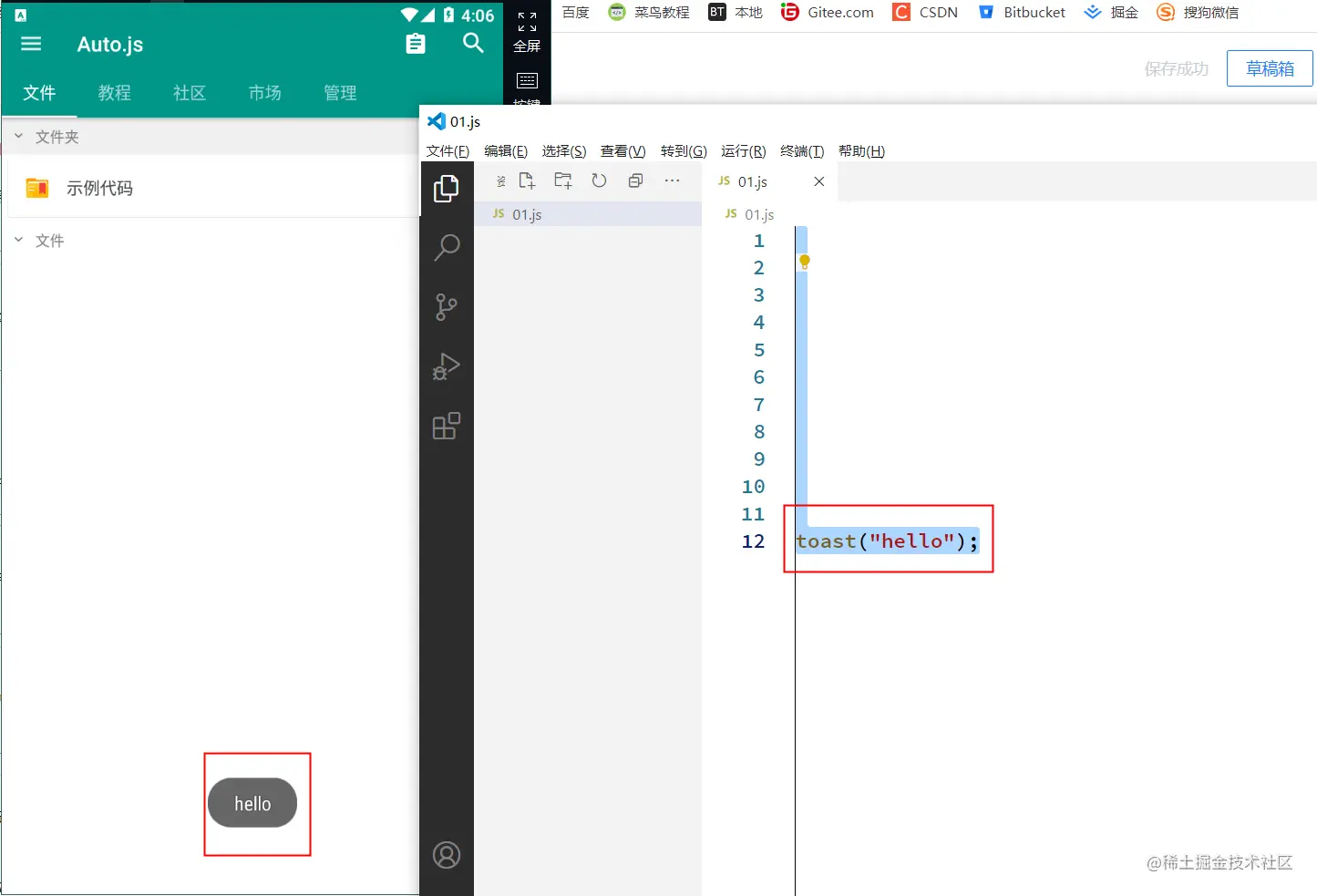Click the New Folder icon in Explorer toolbar

563,180
